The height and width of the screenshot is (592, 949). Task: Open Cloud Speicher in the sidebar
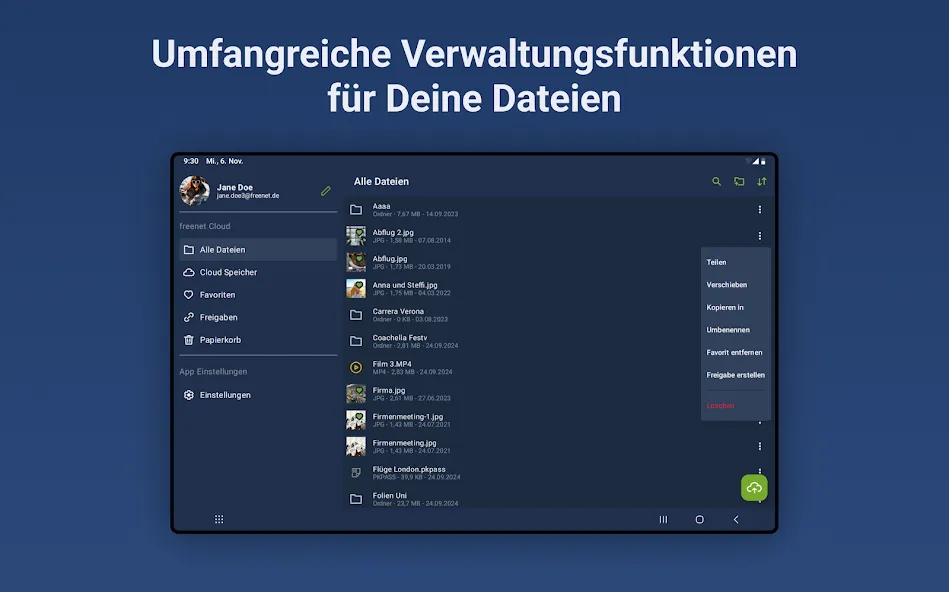pyautogui.click(x=258, y=272)
